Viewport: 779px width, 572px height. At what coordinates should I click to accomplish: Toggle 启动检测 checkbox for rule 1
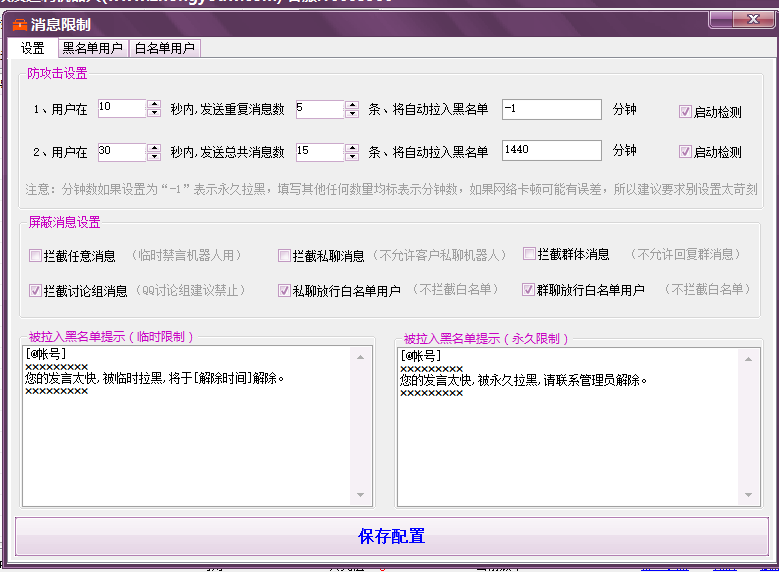coord(685,112)
